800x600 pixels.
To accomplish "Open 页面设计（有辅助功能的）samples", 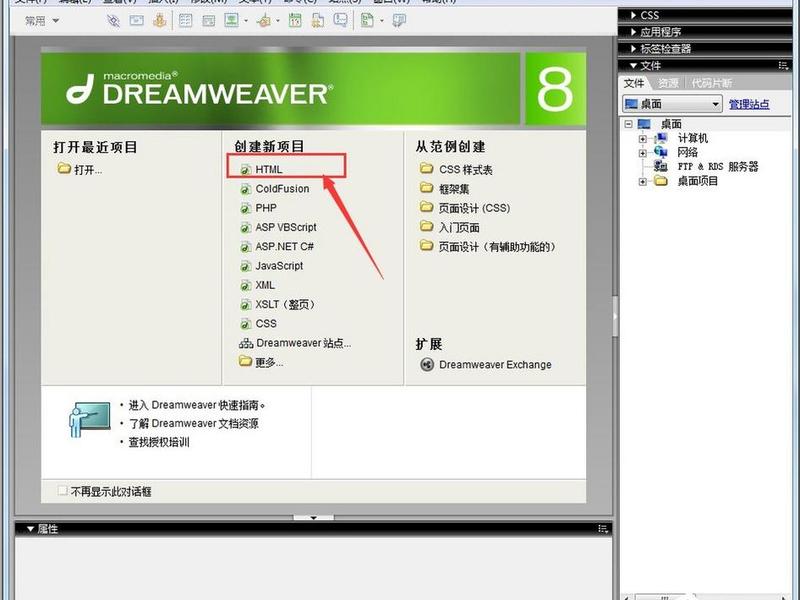I will 497,247.
